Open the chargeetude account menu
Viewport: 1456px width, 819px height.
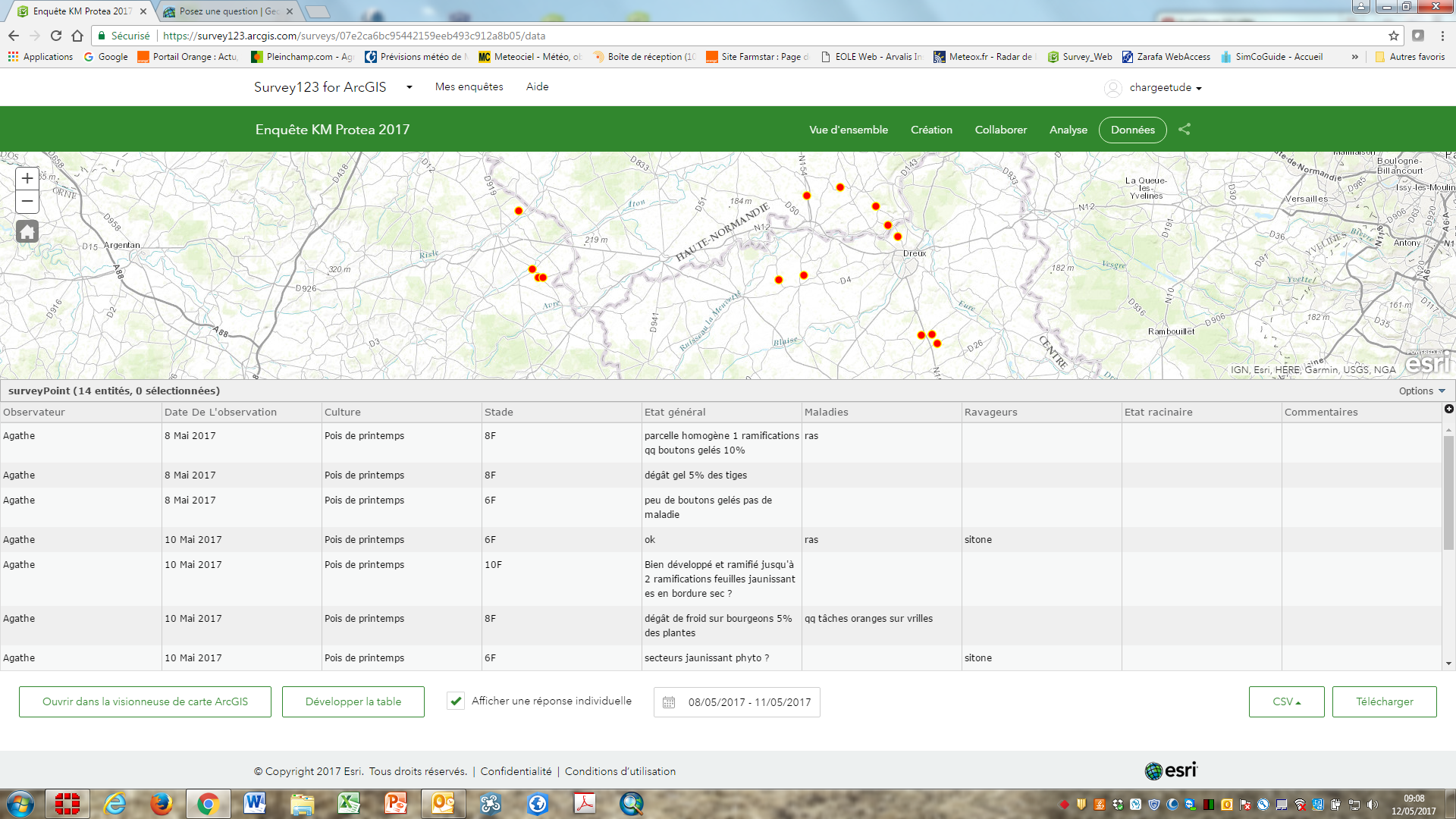click(x=1165, y=88)
